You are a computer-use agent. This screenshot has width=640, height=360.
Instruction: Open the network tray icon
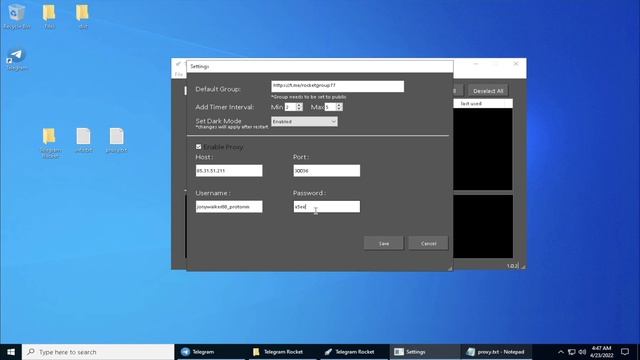(x=572, y=352)
